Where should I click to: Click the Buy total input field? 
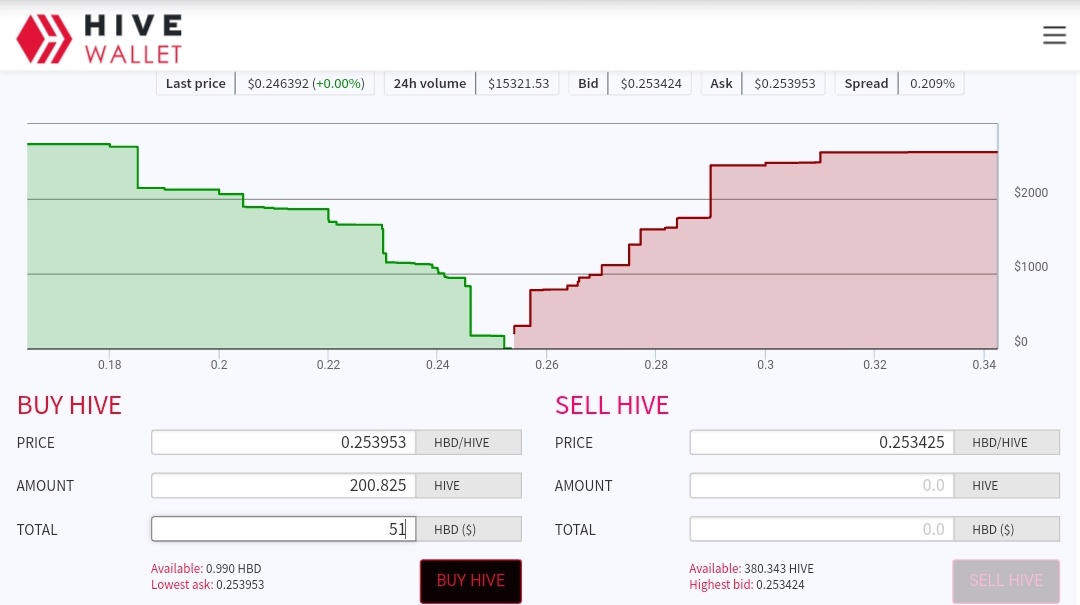click(x=283, y=529)
